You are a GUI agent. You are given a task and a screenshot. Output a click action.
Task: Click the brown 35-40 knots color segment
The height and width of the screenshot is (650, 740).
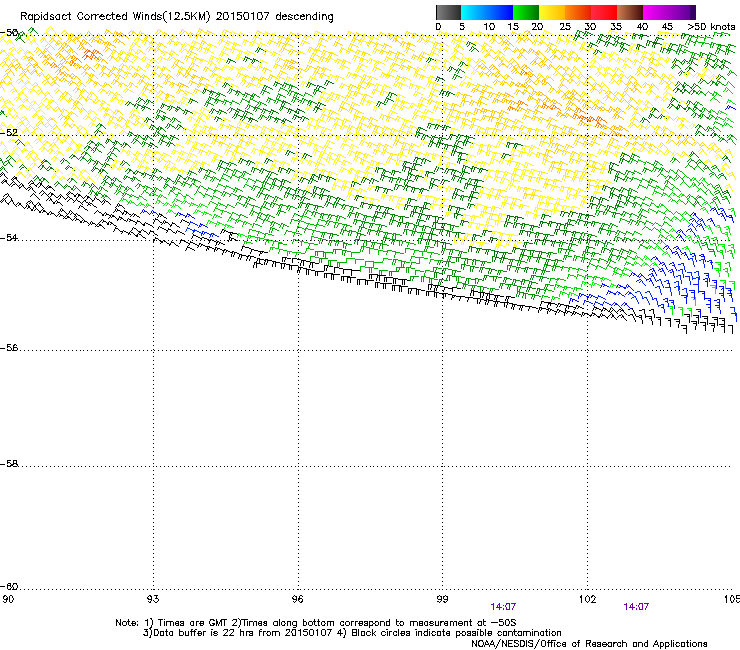click(x=630, y=12)
